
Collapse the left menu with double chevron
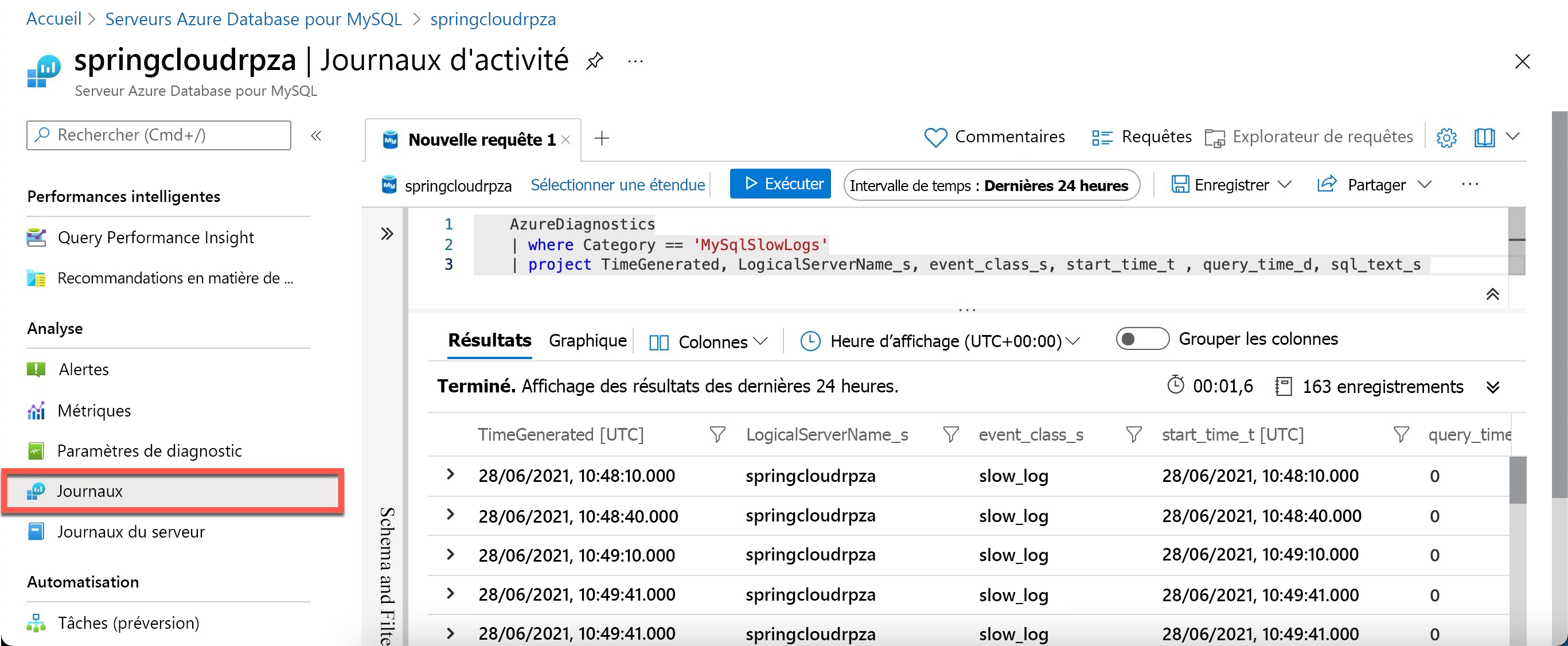[x=316, y=136]
